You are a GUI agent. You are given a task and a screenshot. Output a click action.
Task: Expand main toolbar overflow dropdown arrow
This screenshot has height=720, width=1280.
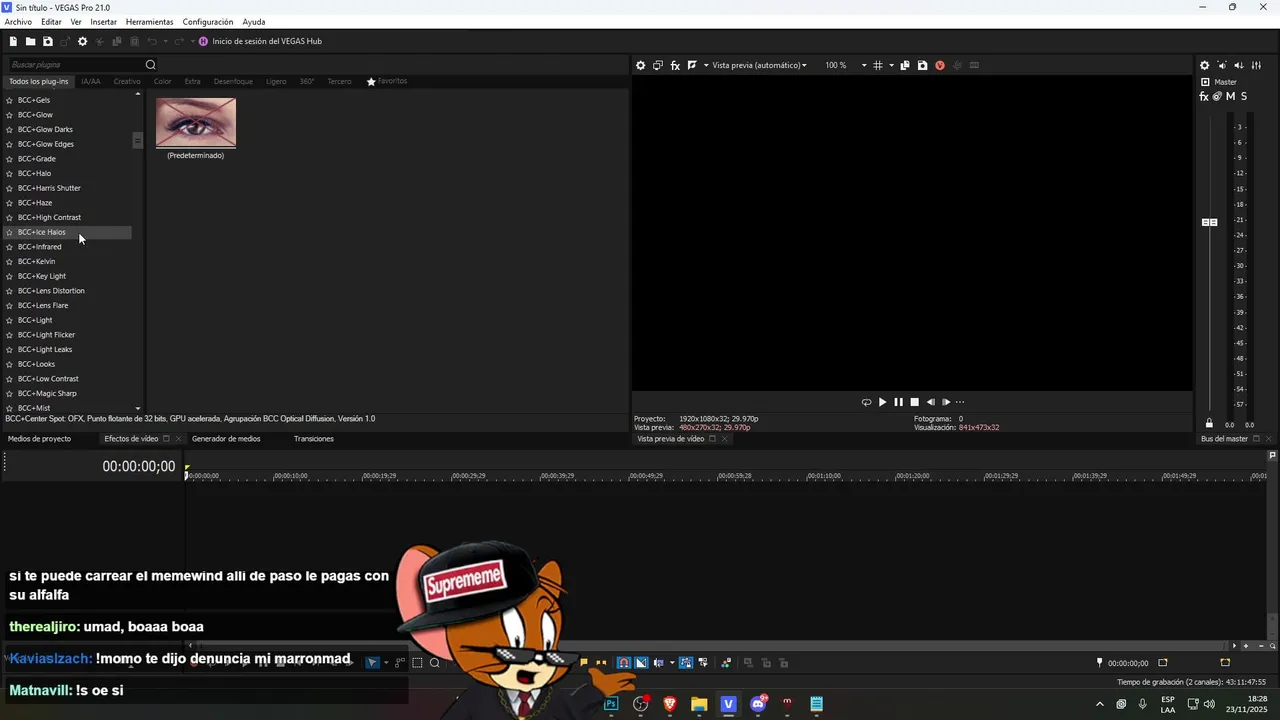click(x=192, y=41)
